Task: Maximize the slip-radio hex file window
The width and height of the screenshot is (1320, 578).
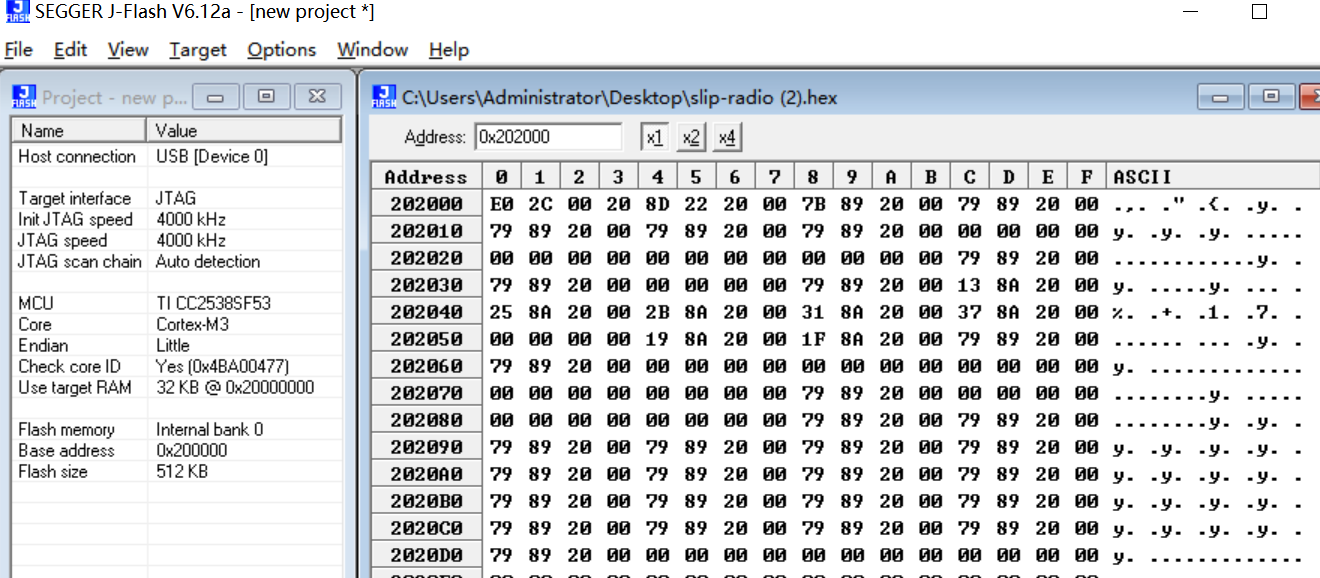Action: point(1271,97)
